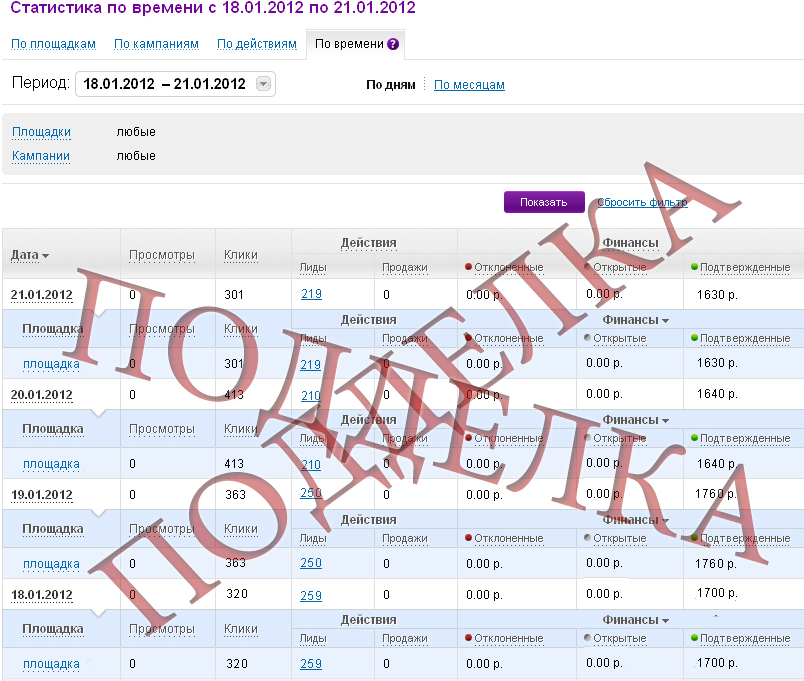Click grey Открытые dot in 18.01.2012 sub-table
Viewport: 804px width, 681px height.
click(588, 638)
